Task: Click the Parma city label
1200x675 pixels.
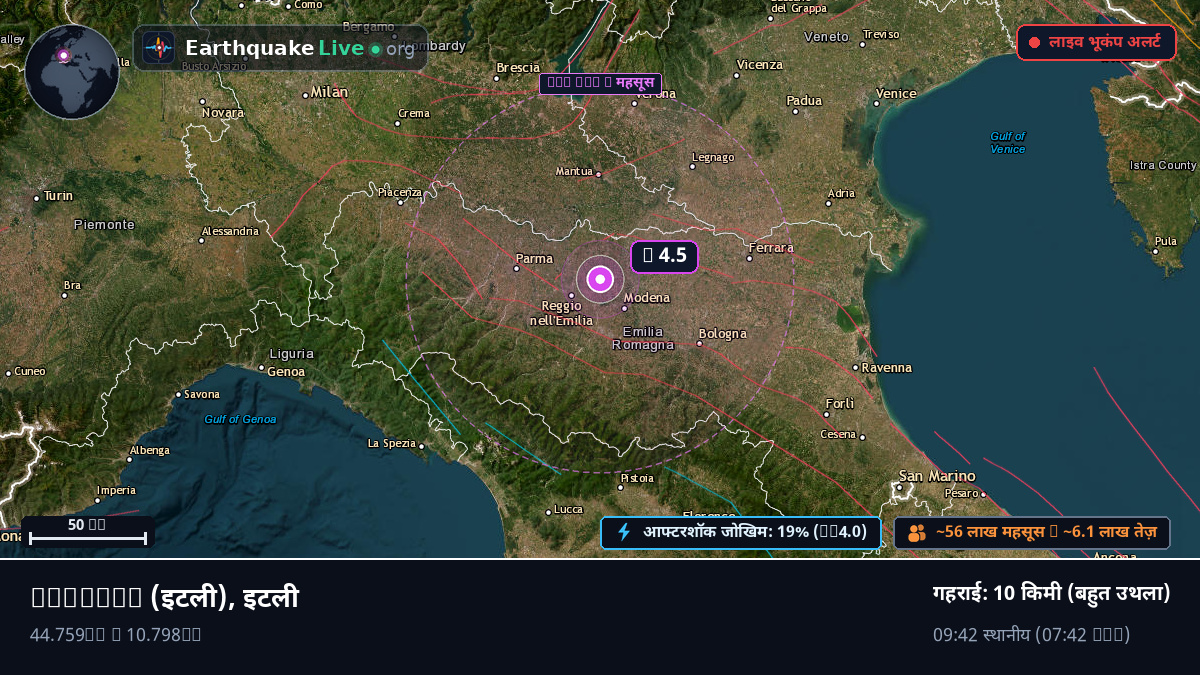Action: [x=534, y=259]
